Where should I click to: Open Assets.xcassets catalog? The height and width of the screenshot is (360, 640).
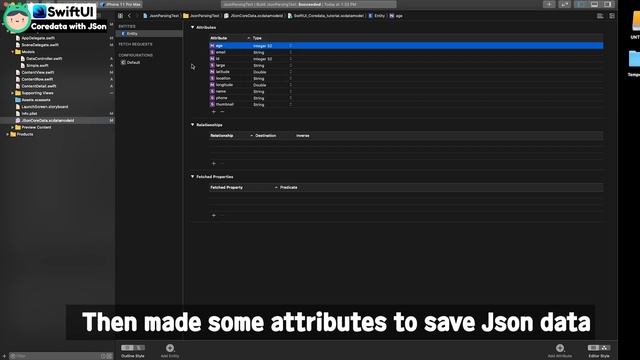(36, 100)
